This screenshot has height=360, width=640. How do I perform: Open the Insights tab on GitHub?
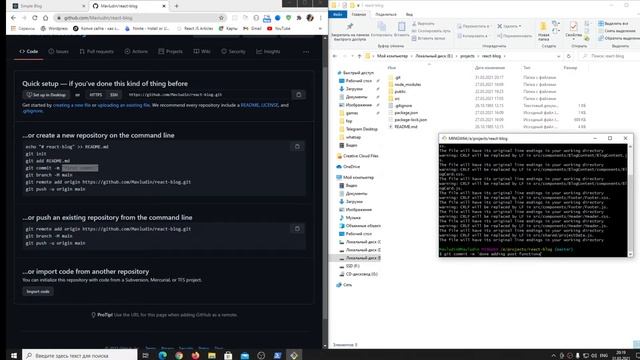coord(268,51)
